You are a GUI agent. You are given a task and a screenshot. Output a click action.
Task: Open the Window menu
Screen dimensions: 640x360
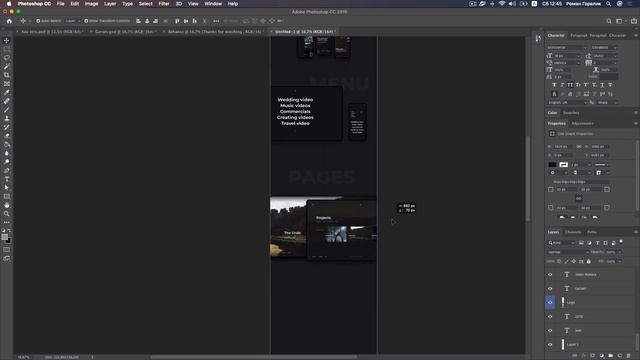coord(213,4)
